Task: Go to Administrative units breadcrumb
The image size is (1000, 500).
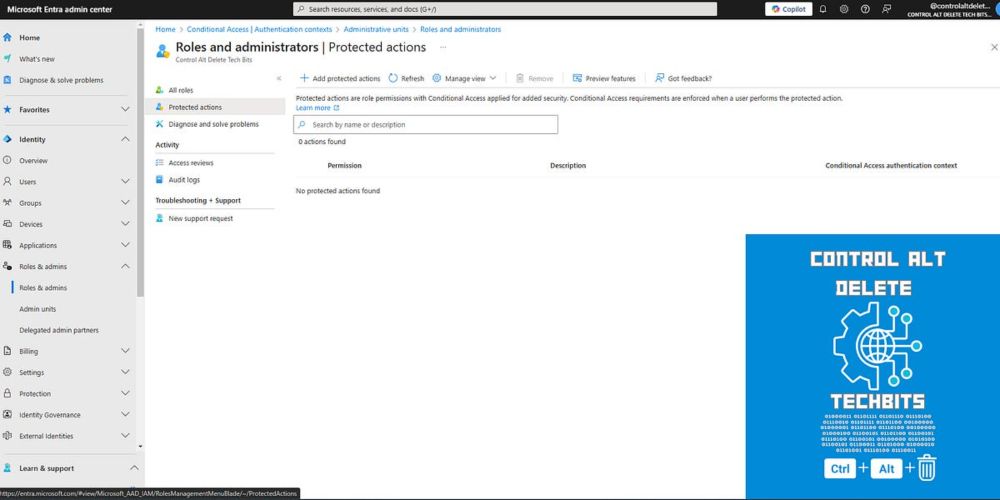Action: 376,29
